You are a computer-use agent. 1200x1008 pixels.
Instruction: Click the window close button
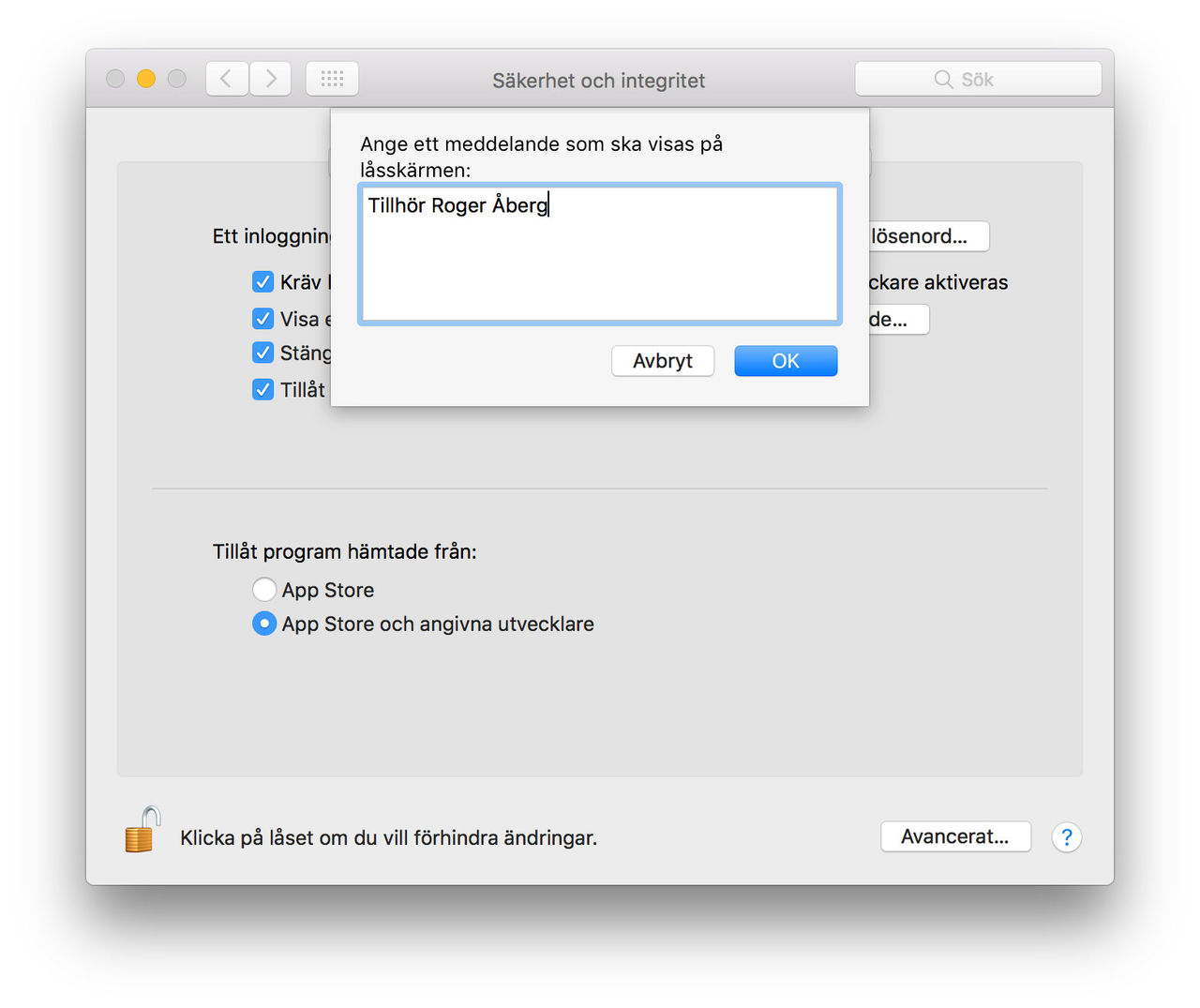pyautogui.click(x=115, y=79)
